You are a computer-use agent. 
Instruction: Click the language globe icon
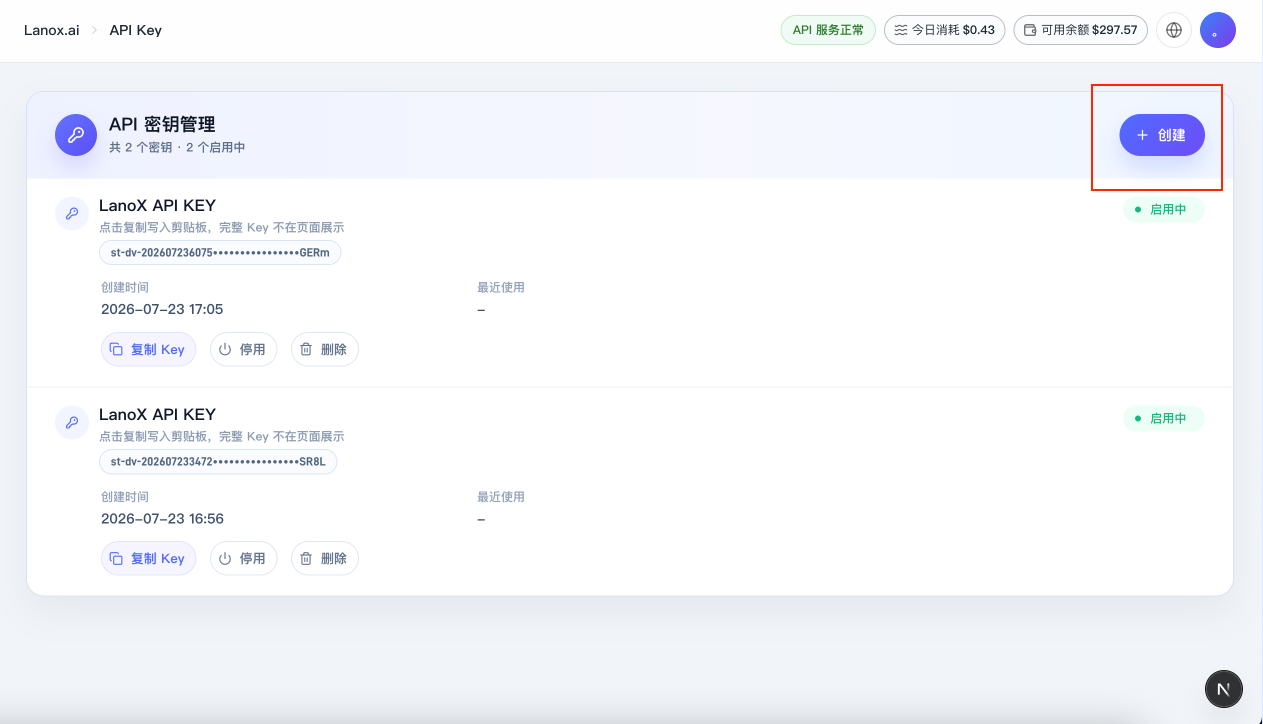[1174, 30]
